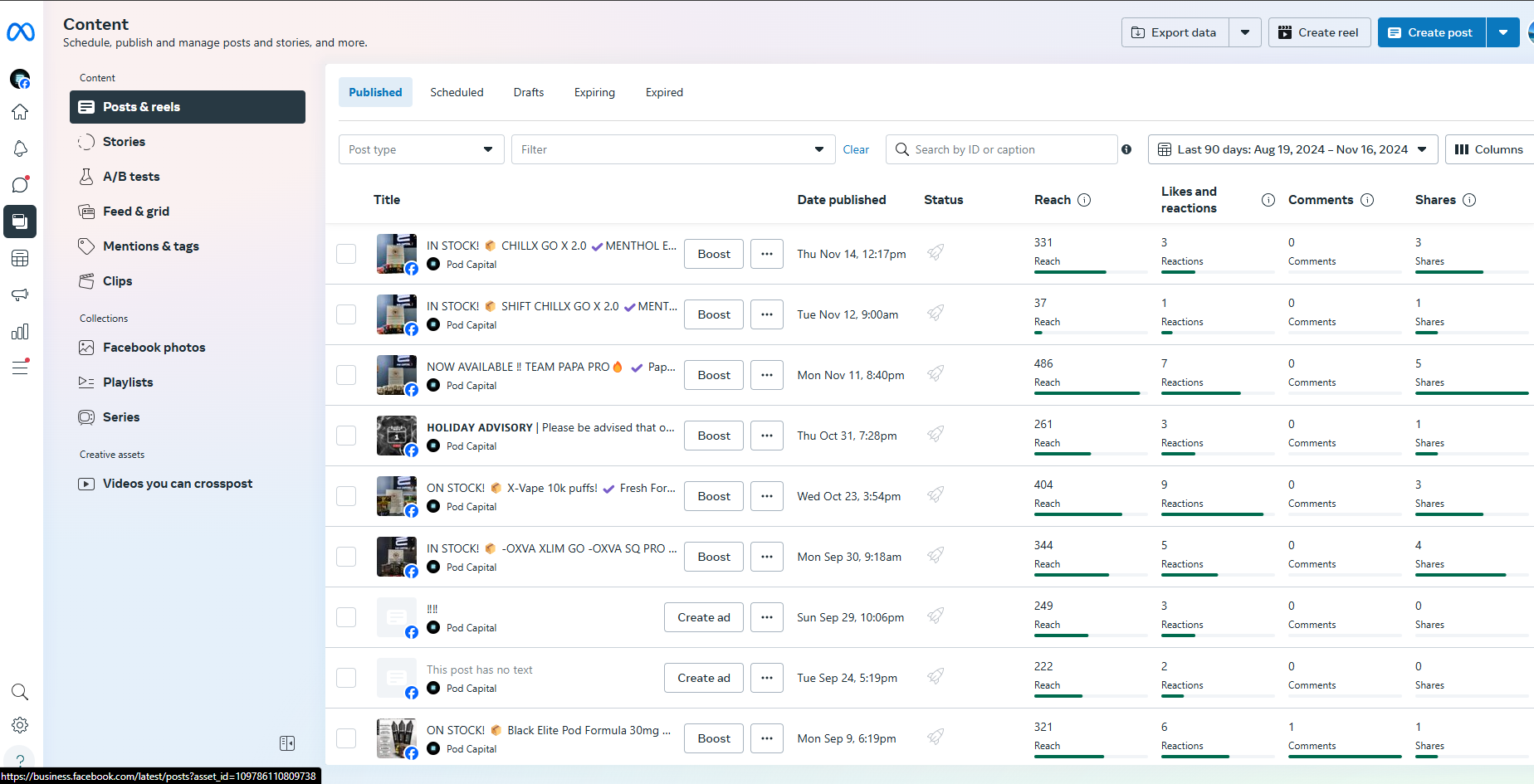This screenshot has width=1534, height=784.
Task: Boost the TEAM PAPA PRO post
Action: click(x=714, y=375)
